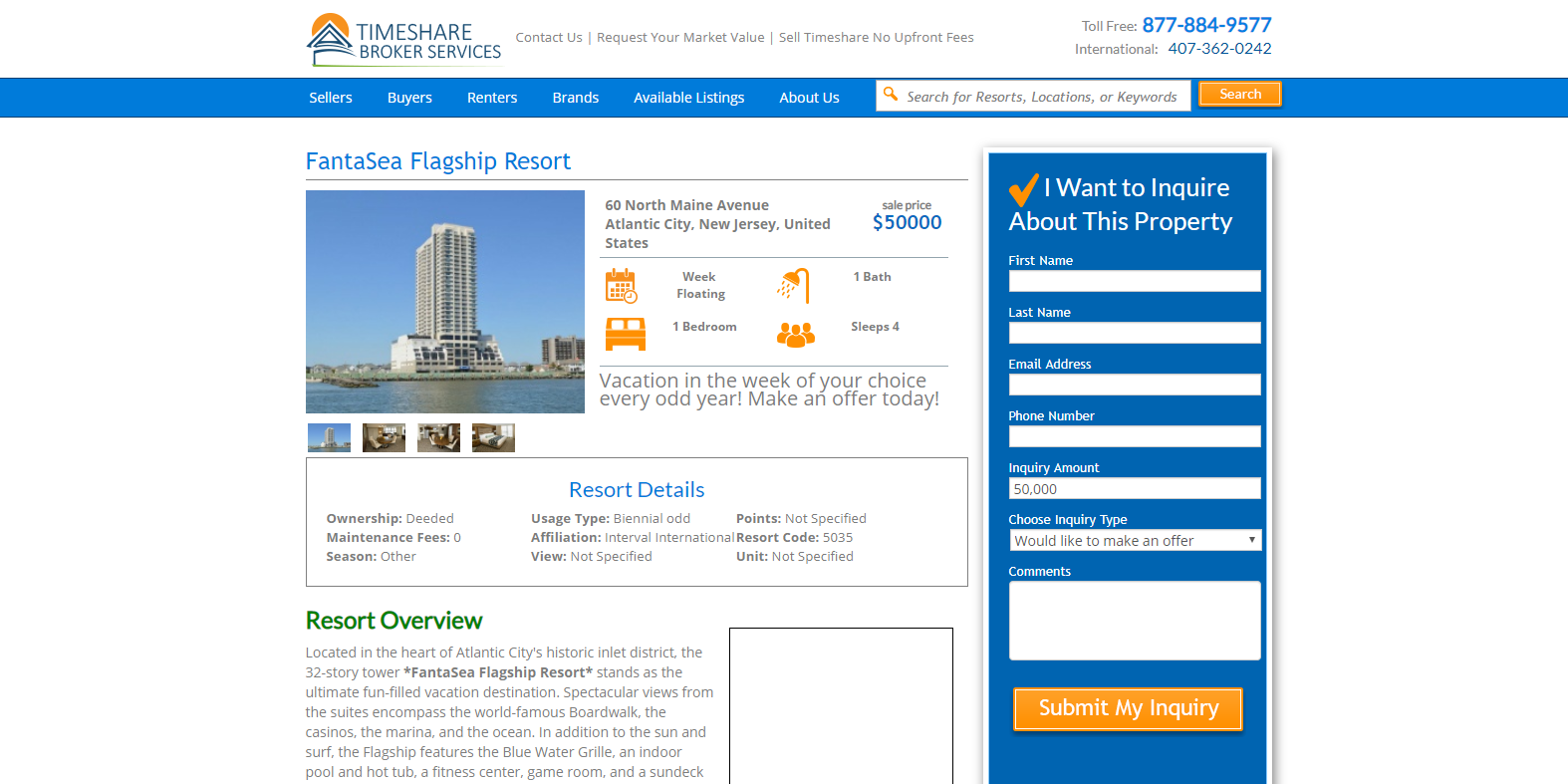Click Sell Timeshare No Upfront Fees link
The height and width of the screenshot is (784, 1568).
click(877, 38)
